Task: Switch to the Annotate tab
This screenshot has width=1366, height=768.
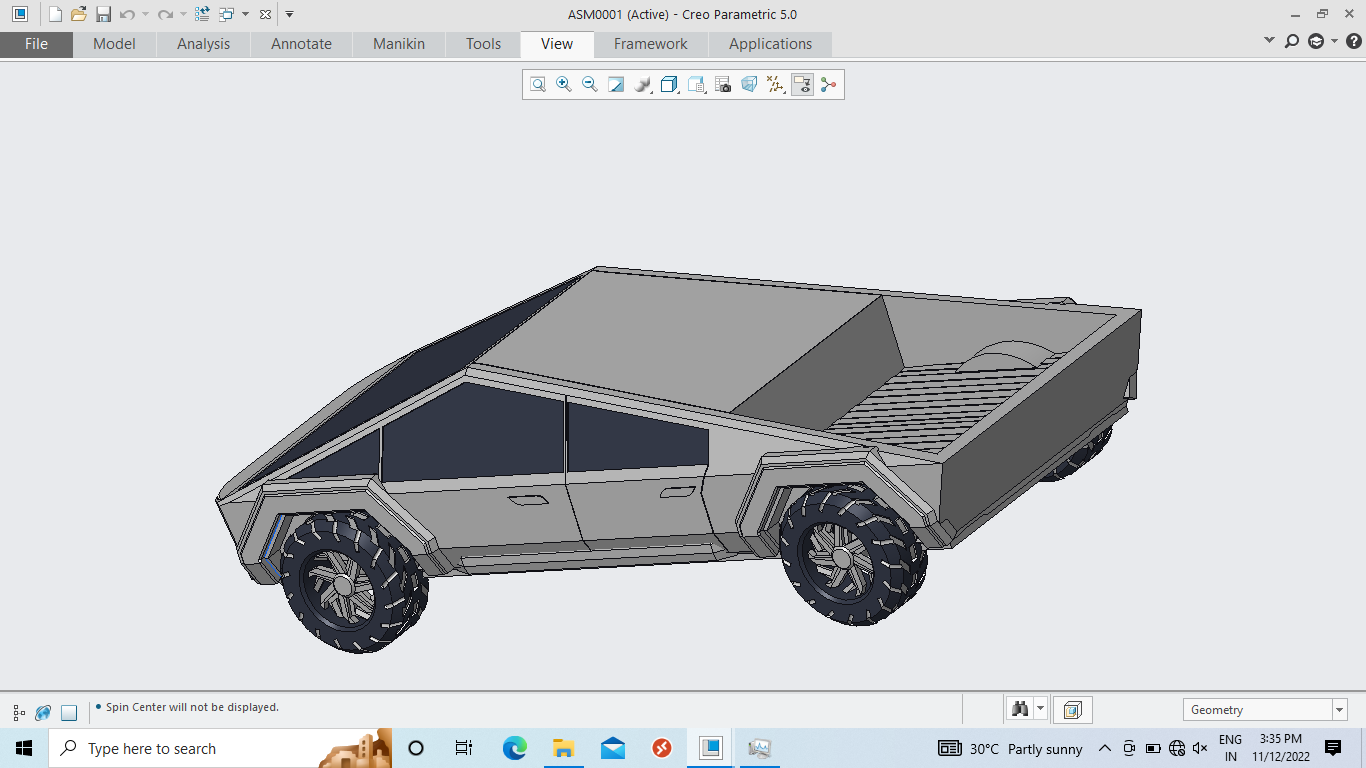Action: (301, 44)
